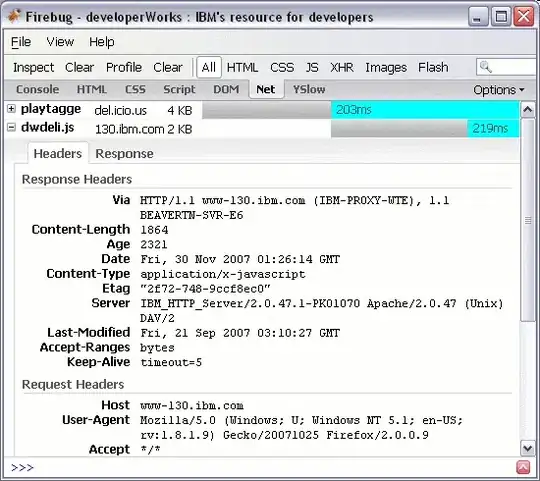The image size is (540, 481).
Task: Click the Content-Length value 1864
Action: 154,230
